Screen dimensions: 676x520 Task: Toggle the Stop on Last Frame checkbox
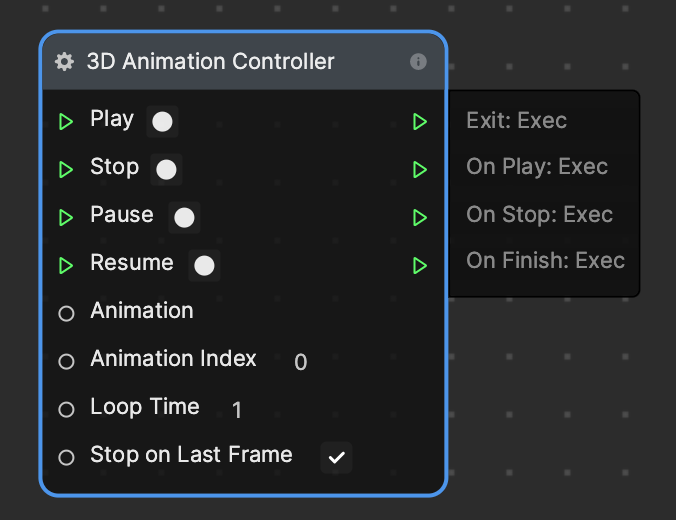[336, 457]
